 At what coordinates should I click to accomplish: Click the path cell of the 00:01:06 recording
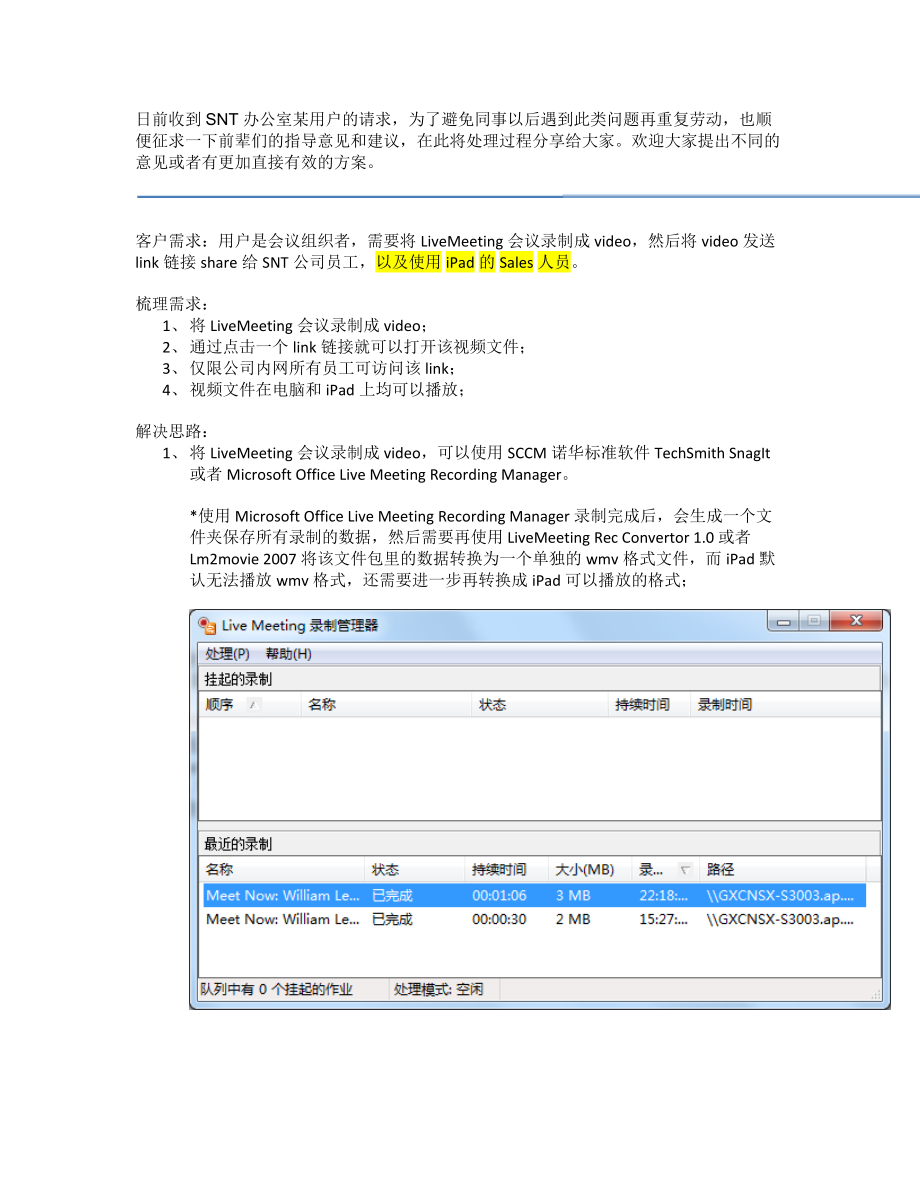coord(780,896)
